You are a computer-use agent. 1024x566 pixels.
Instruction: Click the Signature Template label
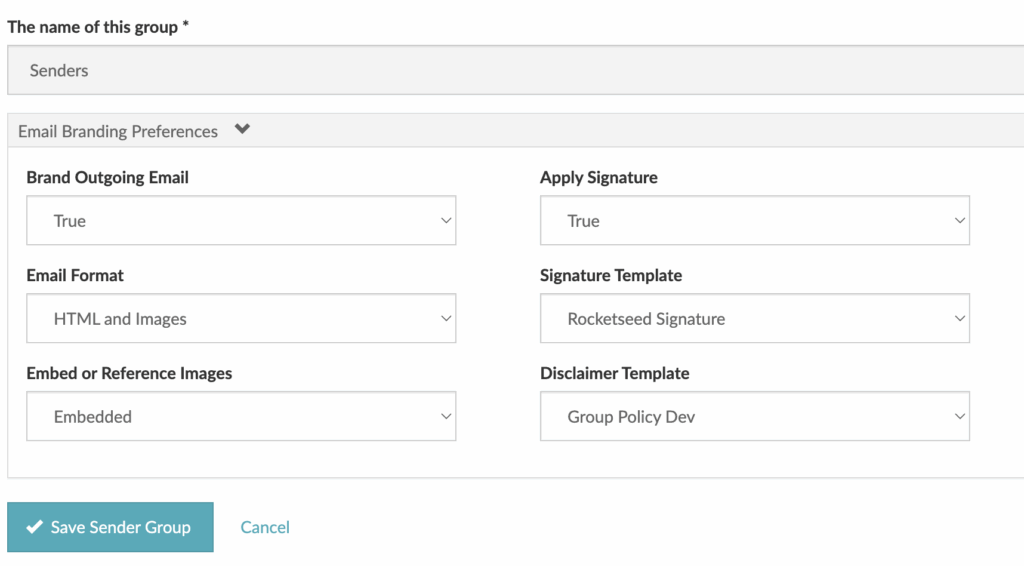point(611,275)
